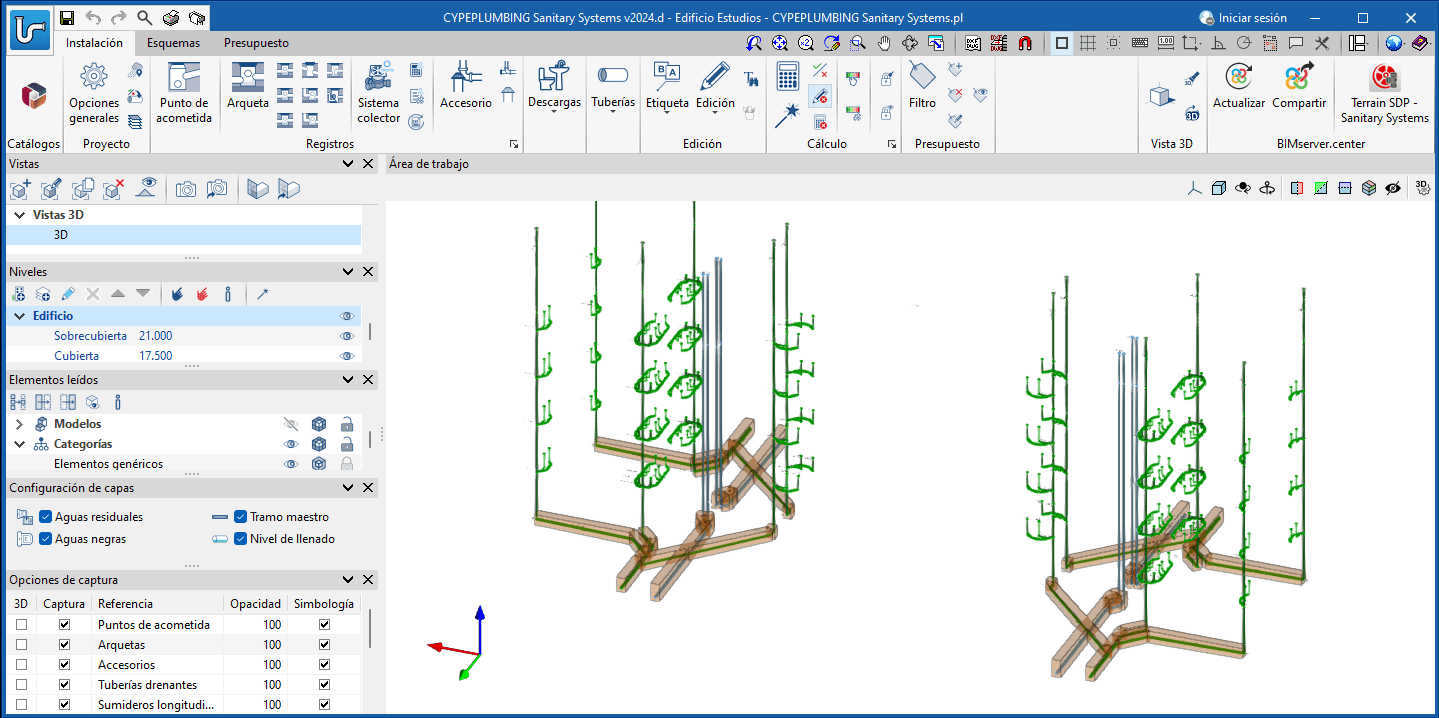Image resolution: width=1439 pixels, height=718 pixels.
Task: Collapse the Vistas 3D tree node
Action: [x=19, y=215]
